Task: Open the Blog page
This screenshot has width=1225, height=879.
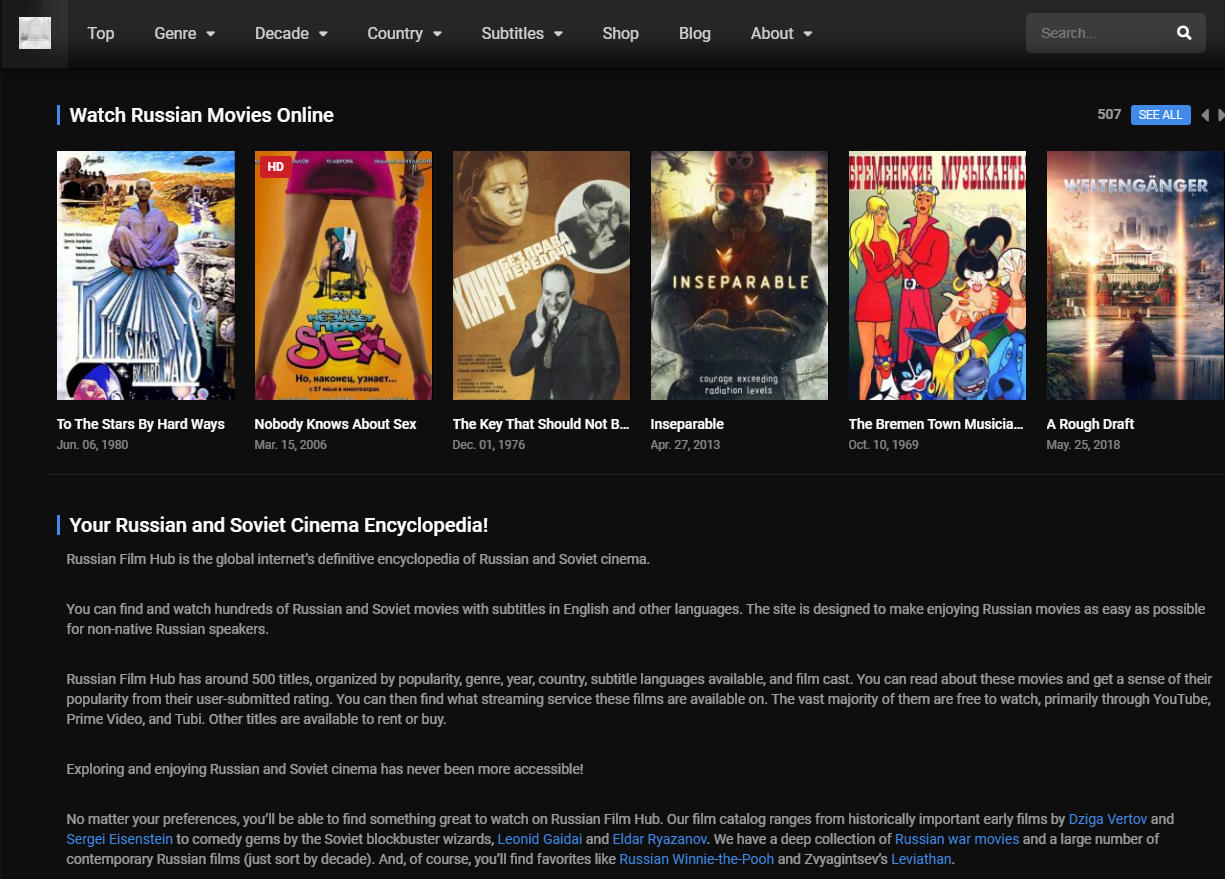Action: 694,33
